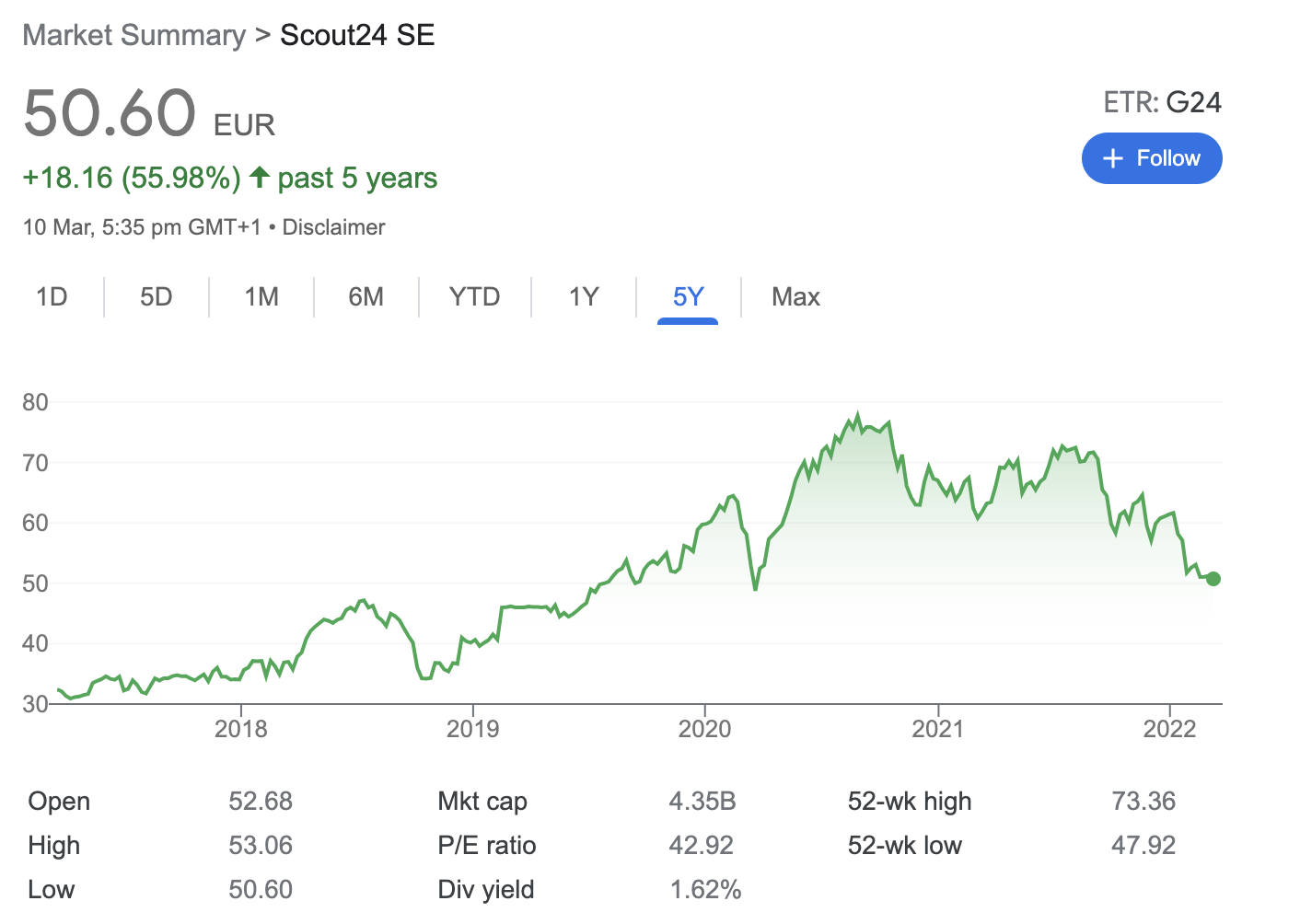Choose the 1Y range tab
1300x924 pixels.
coord(584,296)
